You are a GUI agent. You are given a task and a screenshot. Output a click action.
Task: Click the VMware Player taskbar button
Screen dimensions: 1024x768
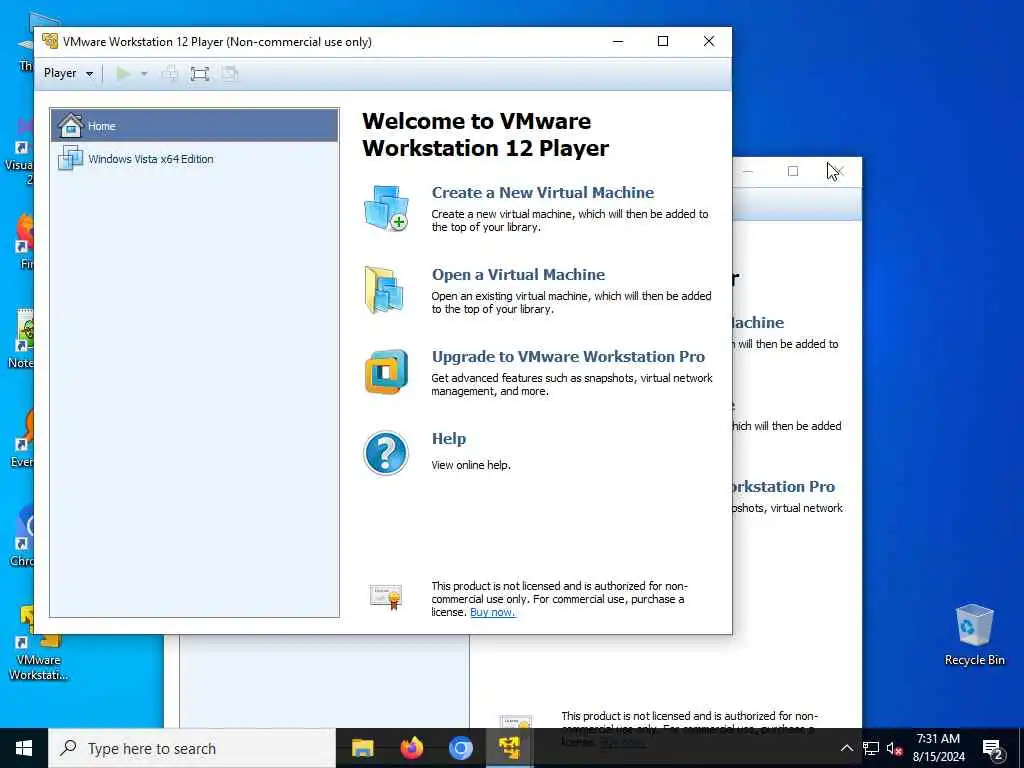coord(509,748)
